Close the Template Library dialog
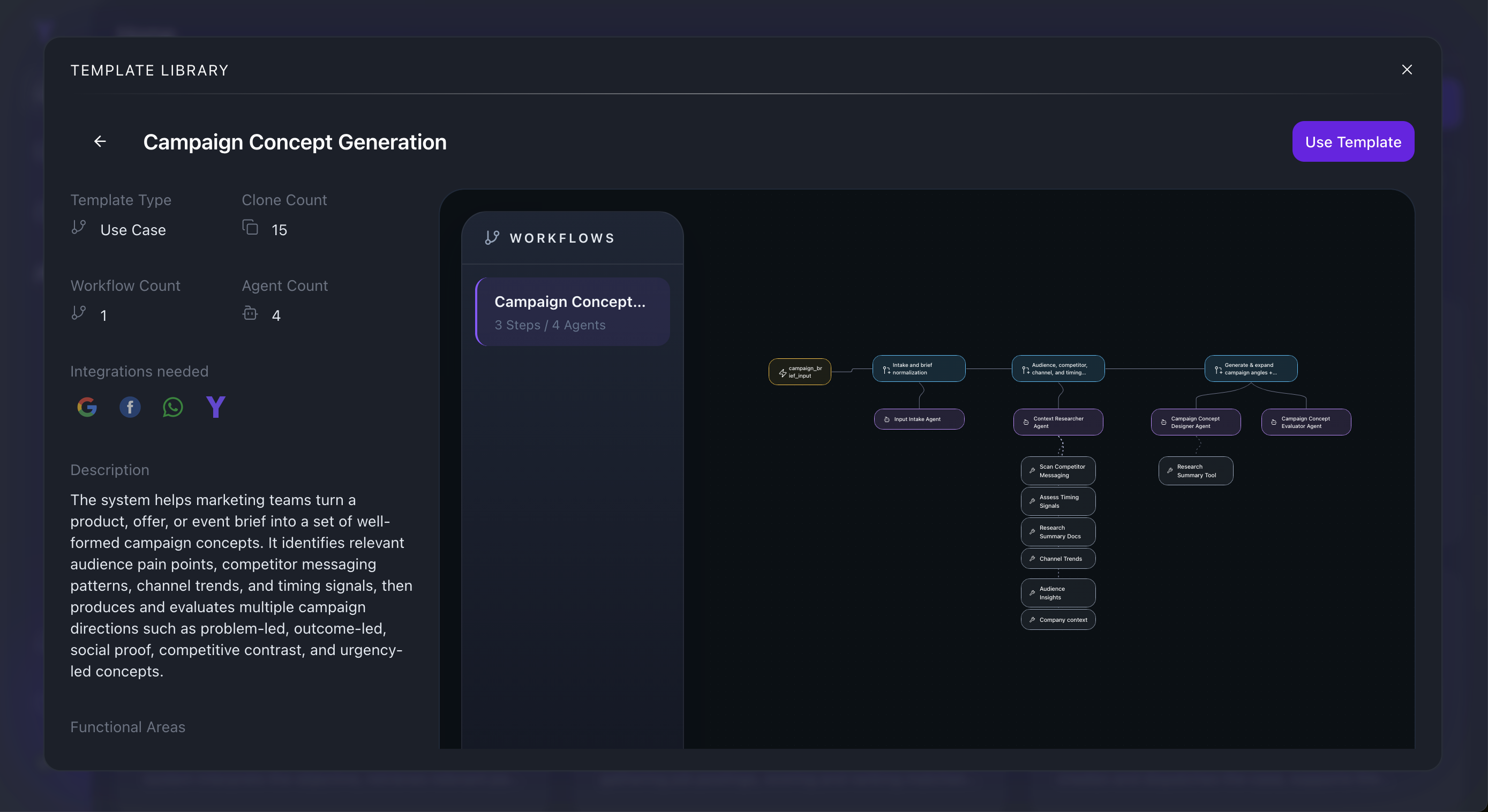The height and width of the screenshot is (812, 1488). [1407, 70]
